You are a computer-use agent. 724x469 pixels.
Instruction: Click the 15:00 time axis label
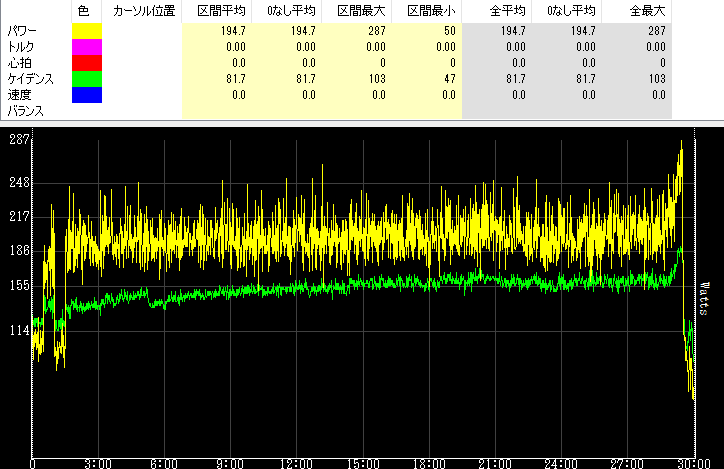coord(363,463)
